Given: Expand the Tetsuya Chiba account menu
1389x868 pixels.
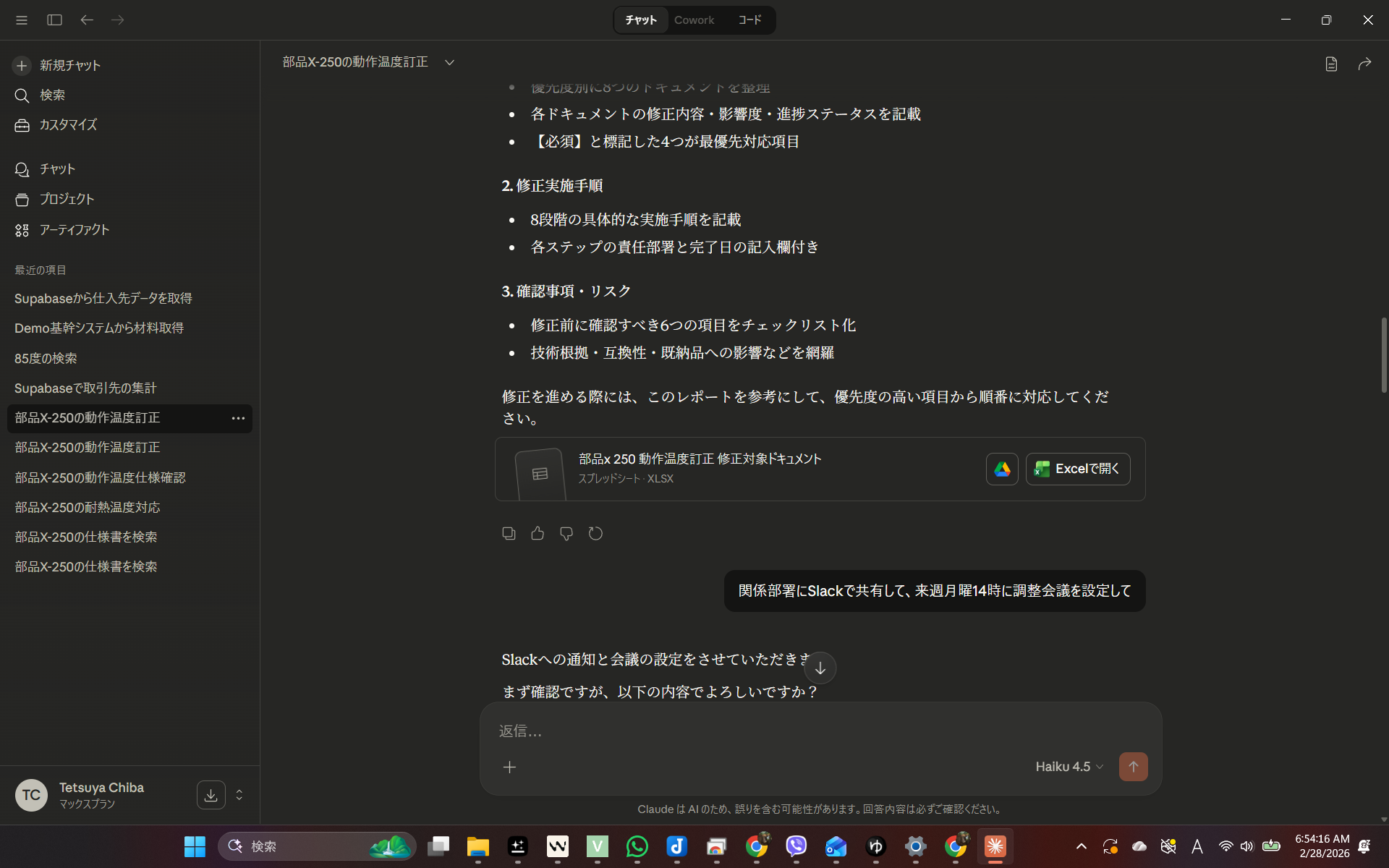Looking at the screenshot, I should [239, 795].
